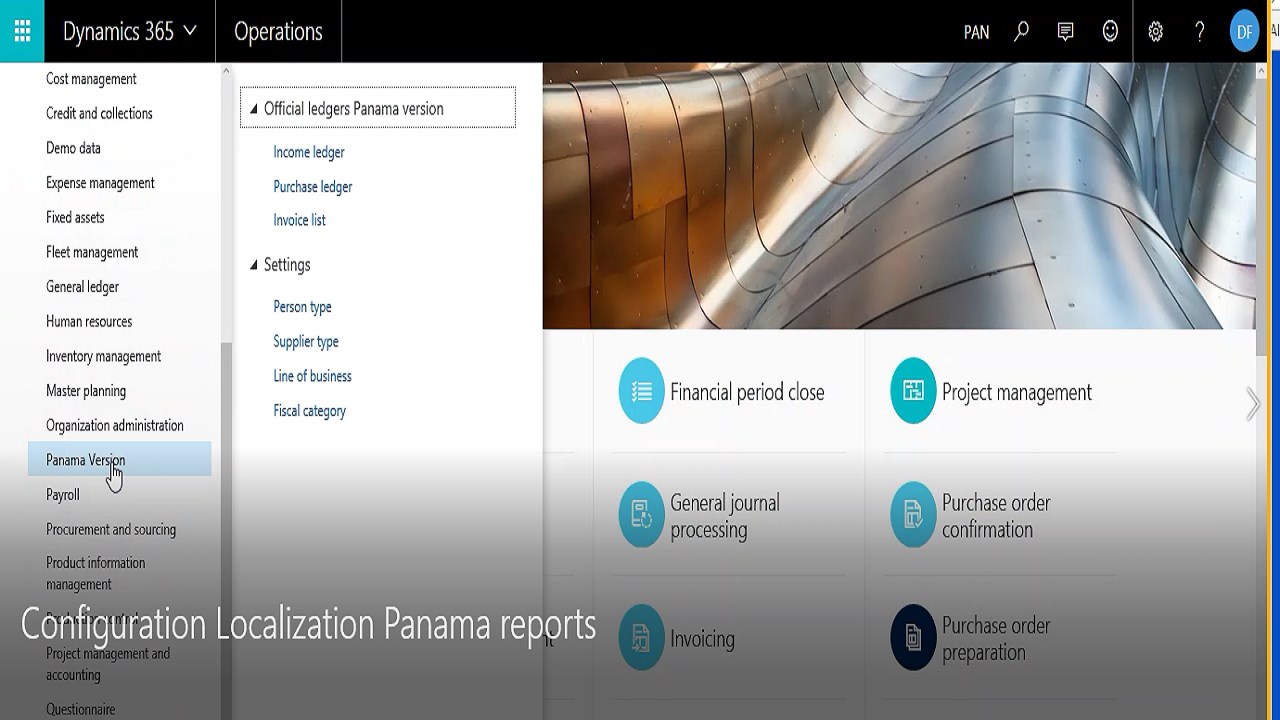Select Cost management module

(x=91, y=79)
